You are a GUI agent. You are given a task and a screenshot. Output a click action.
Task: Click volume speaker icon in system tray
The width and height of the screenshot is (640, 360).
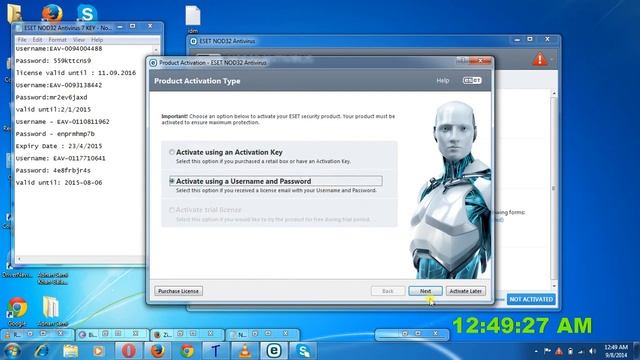[x=593, y=351]
